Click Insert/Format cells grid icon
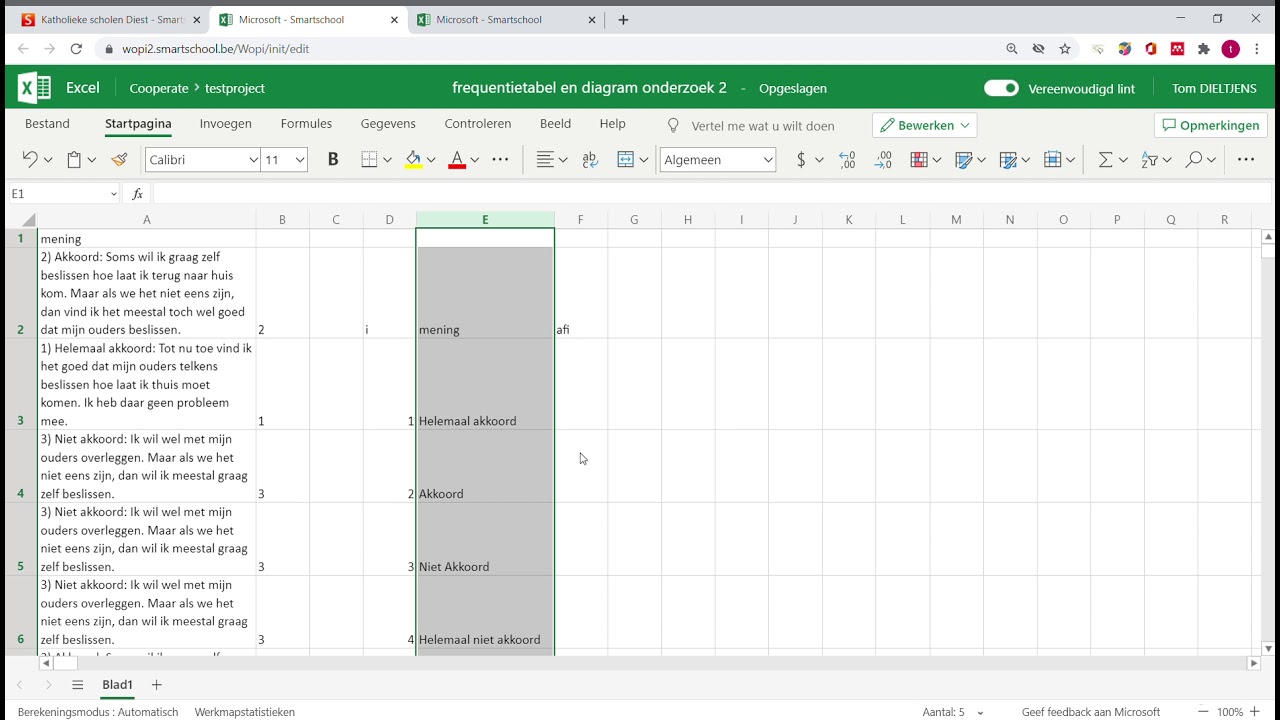 1052,160
